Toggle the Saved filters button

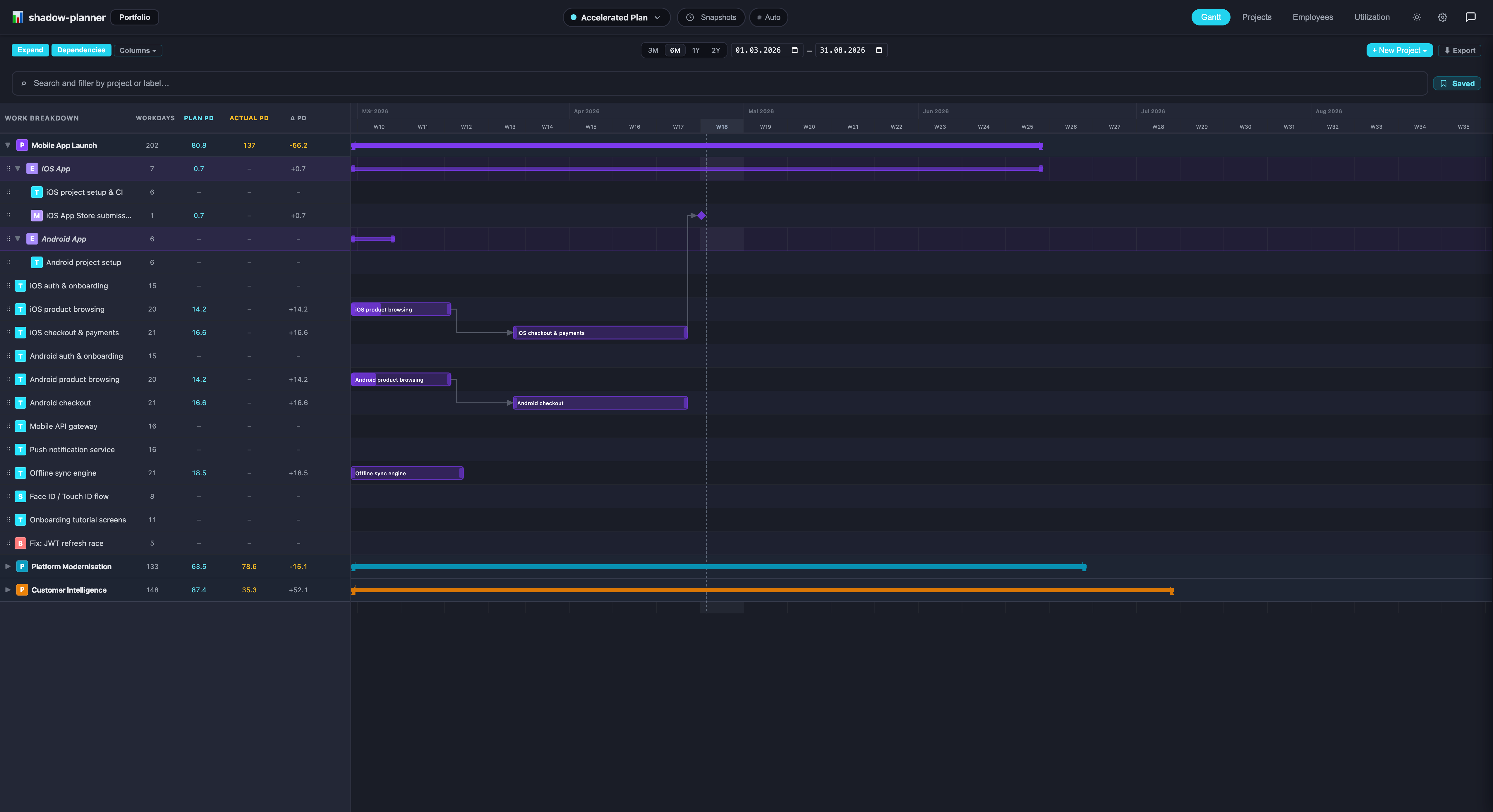click(1457, 83)
